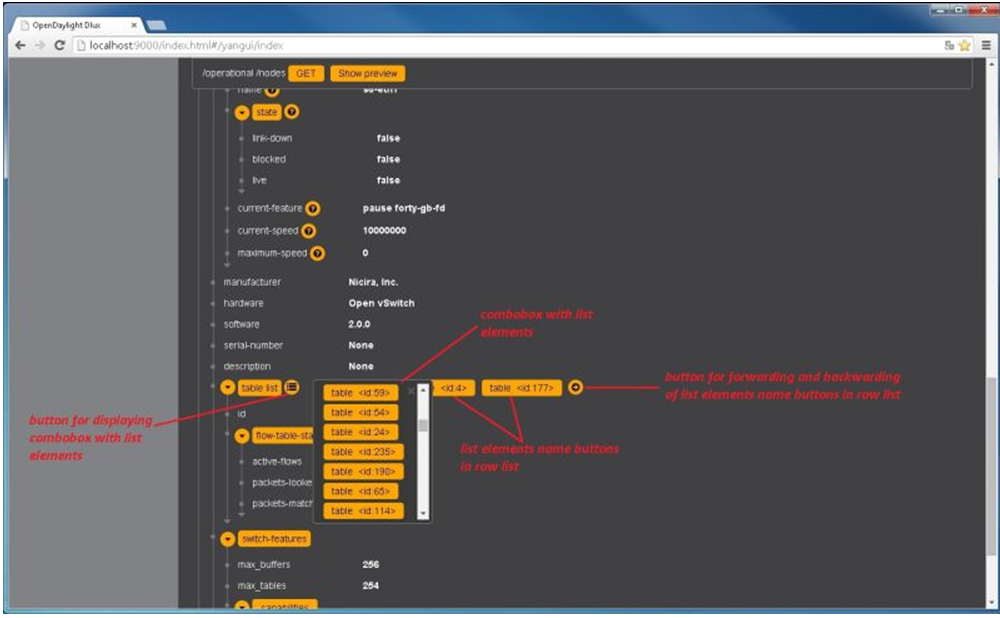Open help for current-speed

click(x=309, y=231)
